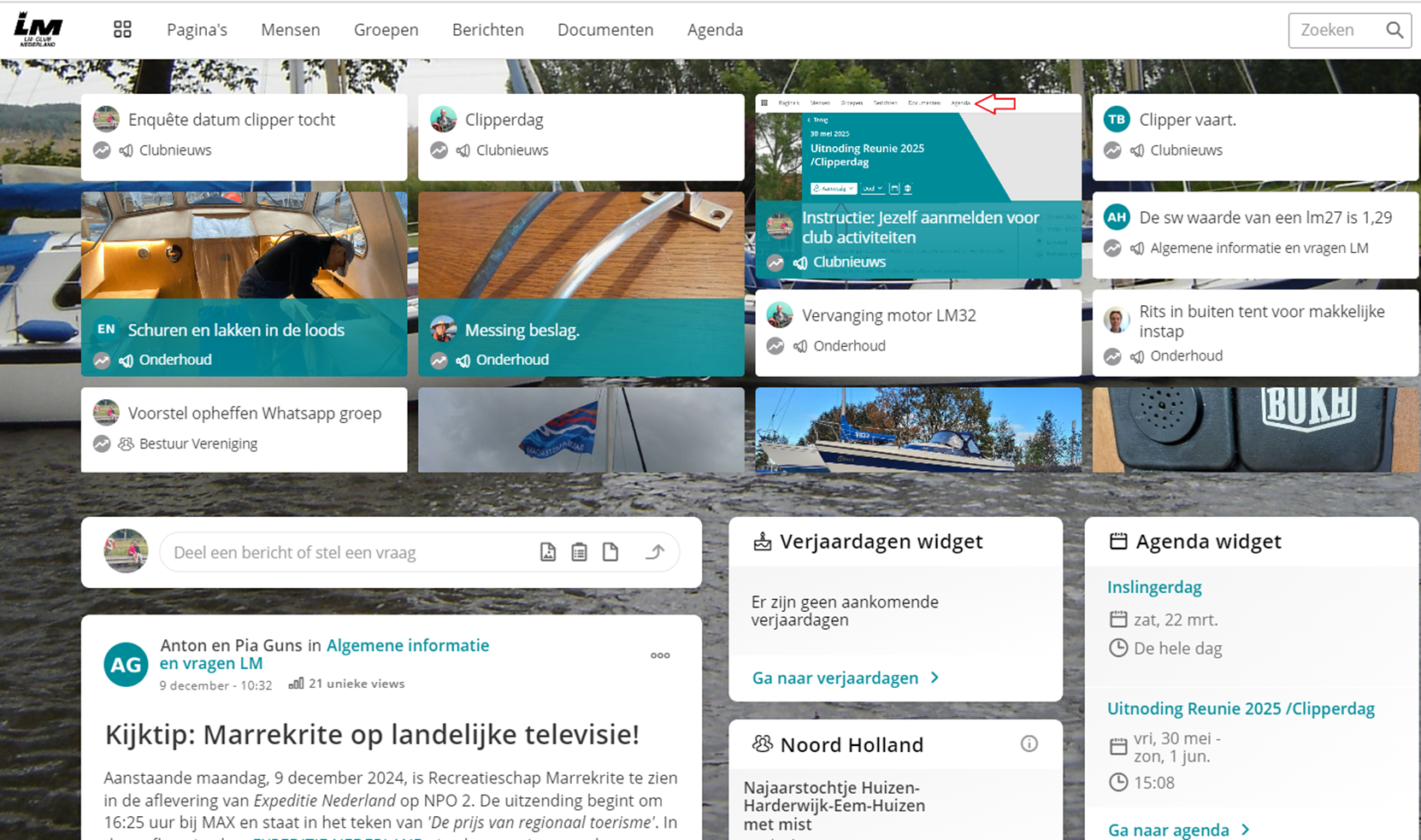1421x840 pixels.
Task: Open the Groepen menu item
Action: click(386, 30)
